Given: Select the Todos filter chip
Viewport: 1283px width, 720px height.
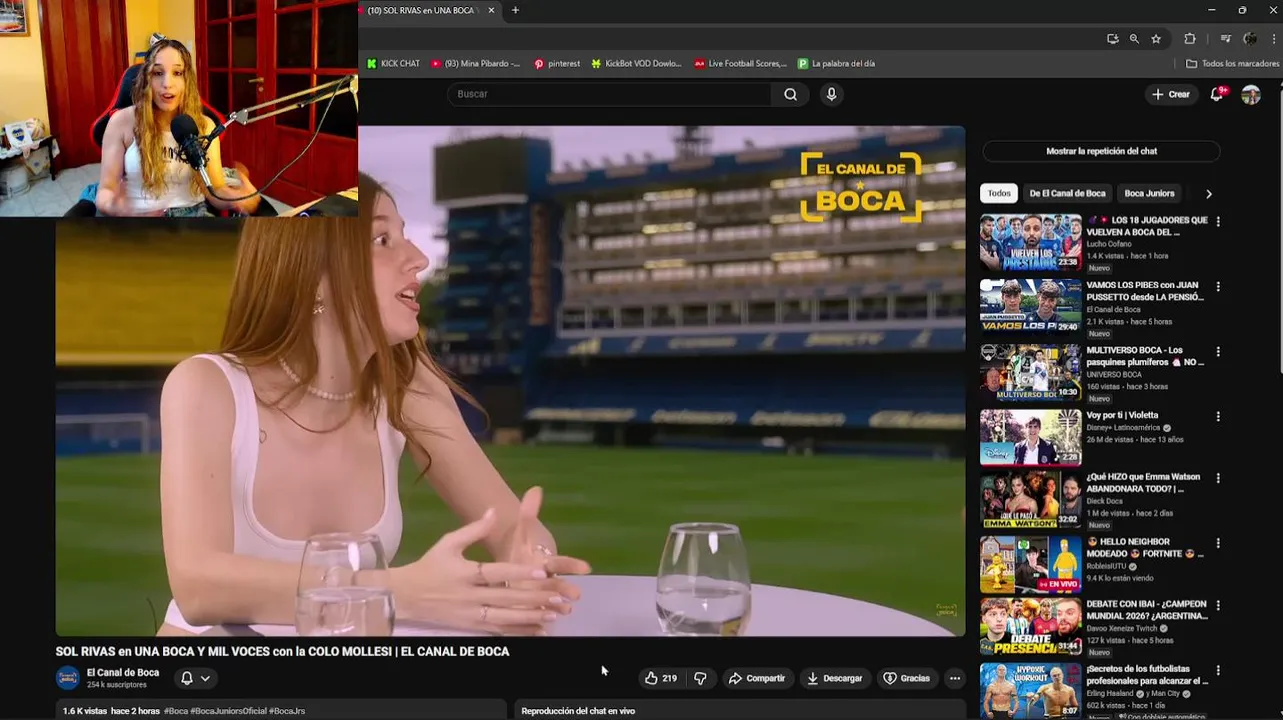Looking at the screenshot, I should coord(999,193).
